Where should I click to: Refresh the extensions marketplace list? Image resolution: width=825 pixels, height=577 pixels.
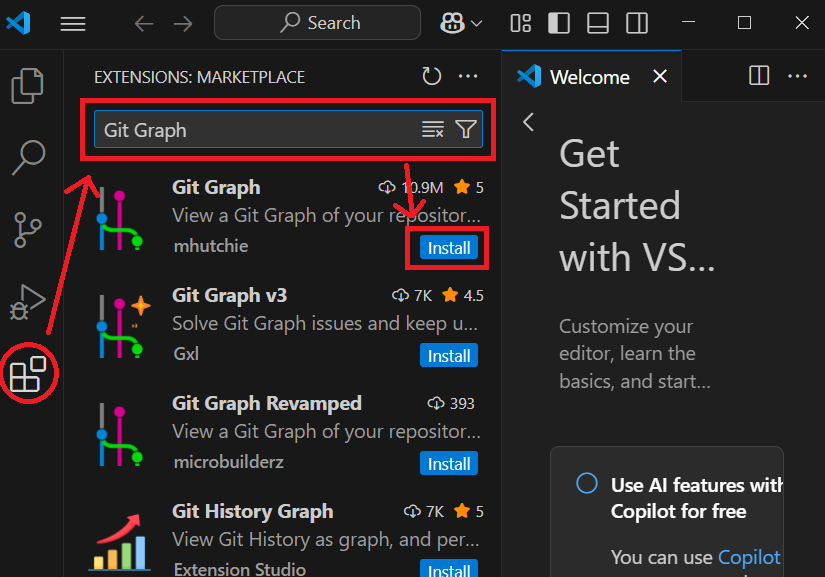tap(431, 76)
